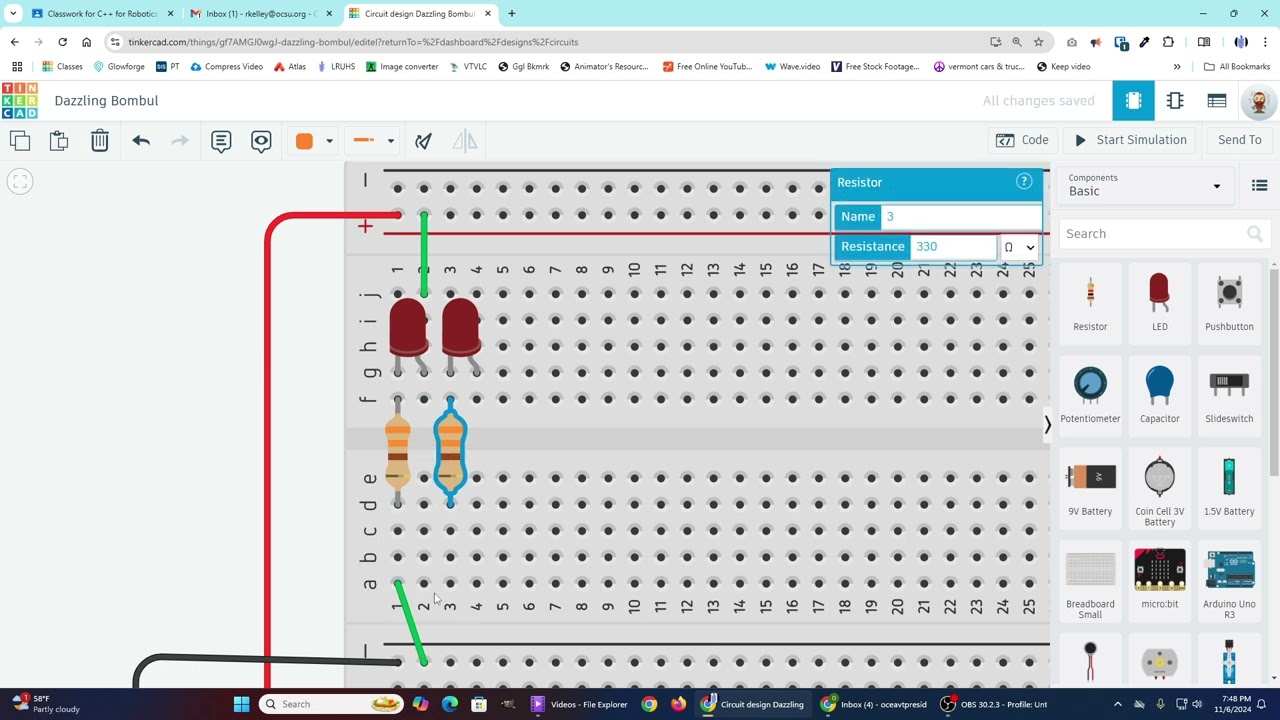Select the Coin Cell 3V Battery component
Viewport: 1280px width, 720px height.
pyautogui.click(x=1159, y=489)
